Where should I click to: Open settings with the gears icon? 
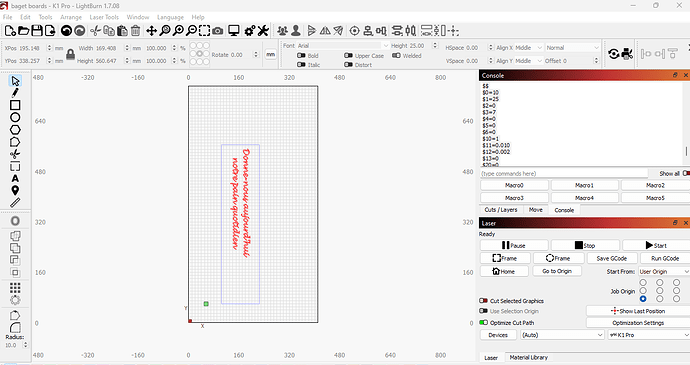250,30
